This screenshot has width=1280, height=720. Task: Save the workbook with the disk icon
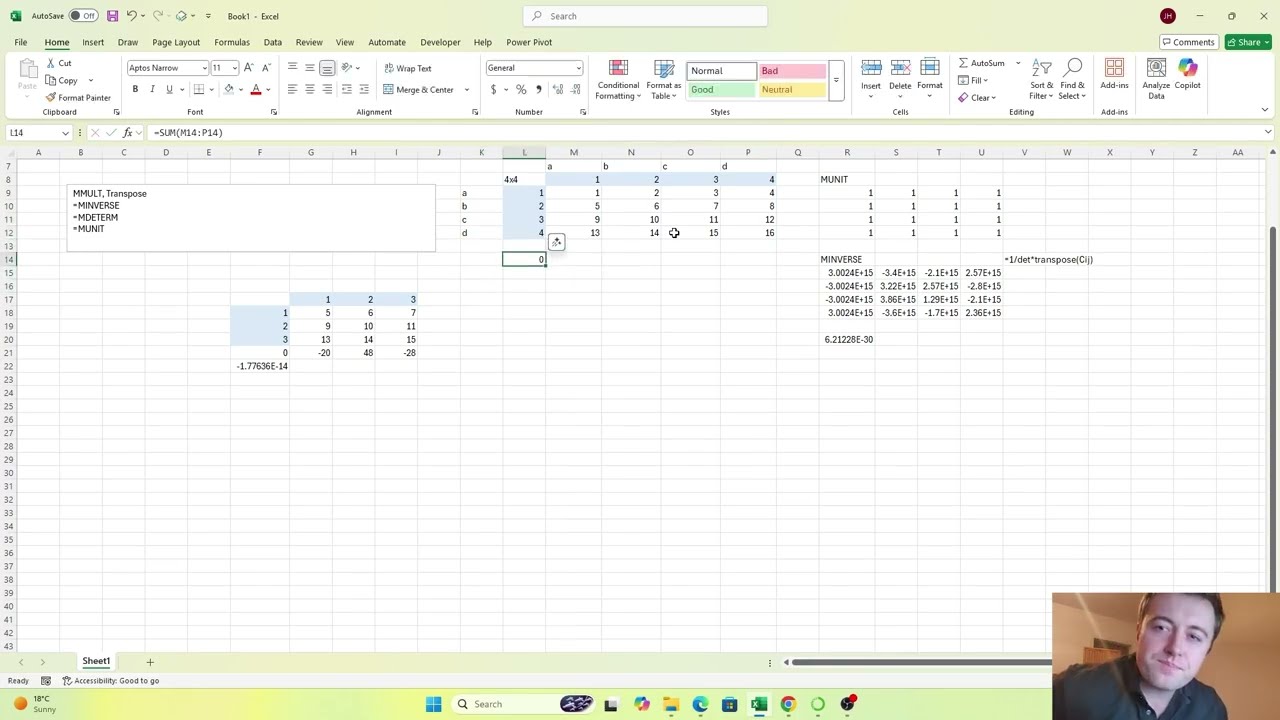(112, 16)
